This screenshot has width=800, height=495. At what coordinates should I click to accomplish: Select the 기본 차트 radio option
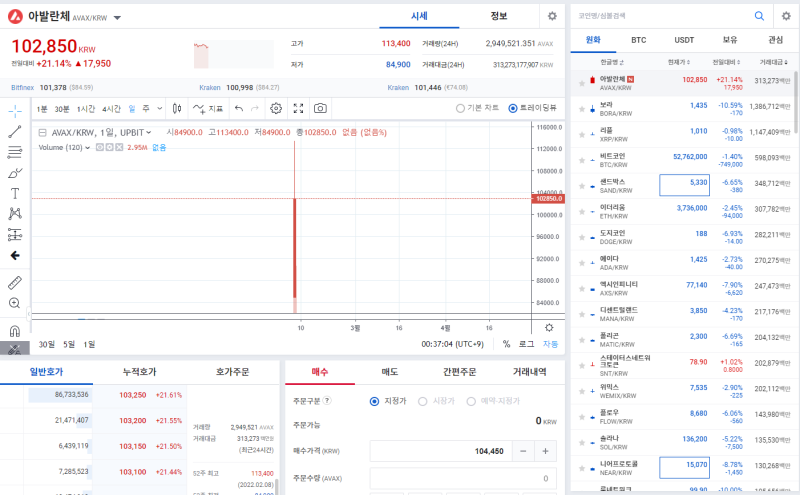[460, 108]
